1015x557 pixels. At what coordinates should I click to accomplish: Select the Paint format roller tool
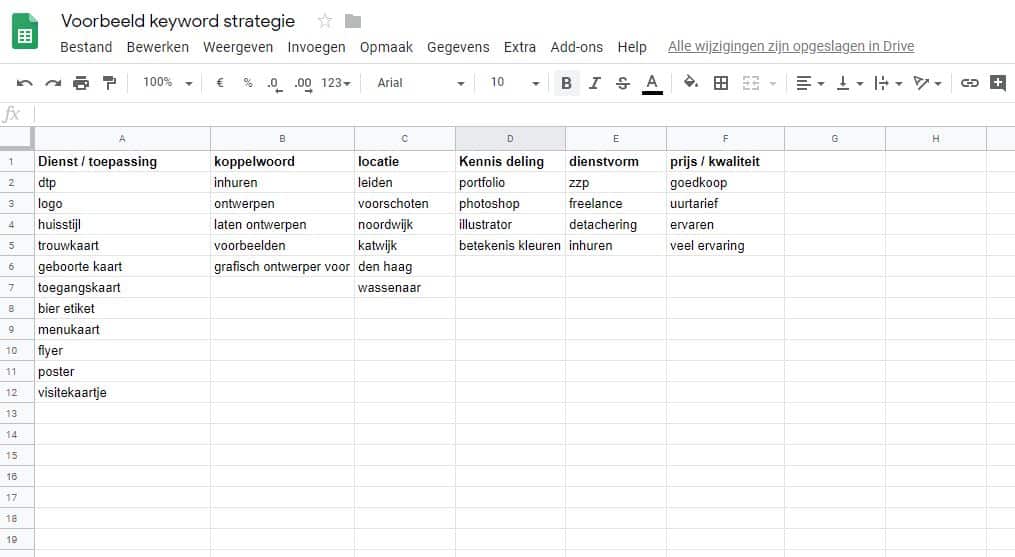coord(109,83)
